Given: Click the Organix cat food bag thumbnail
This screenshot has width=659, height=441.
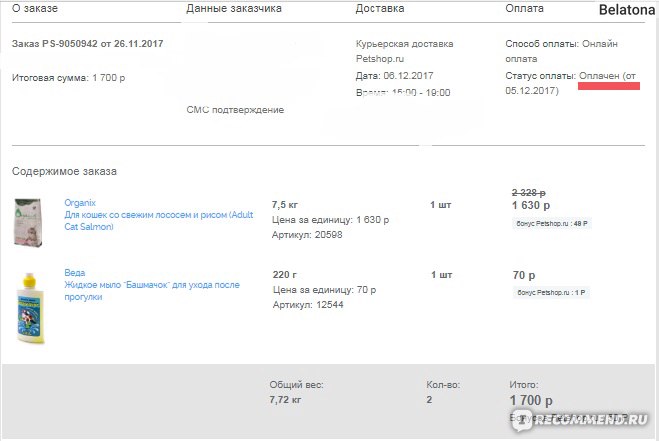Looking at the screenshot, I should pyautogui.click(x=28, y=222).
